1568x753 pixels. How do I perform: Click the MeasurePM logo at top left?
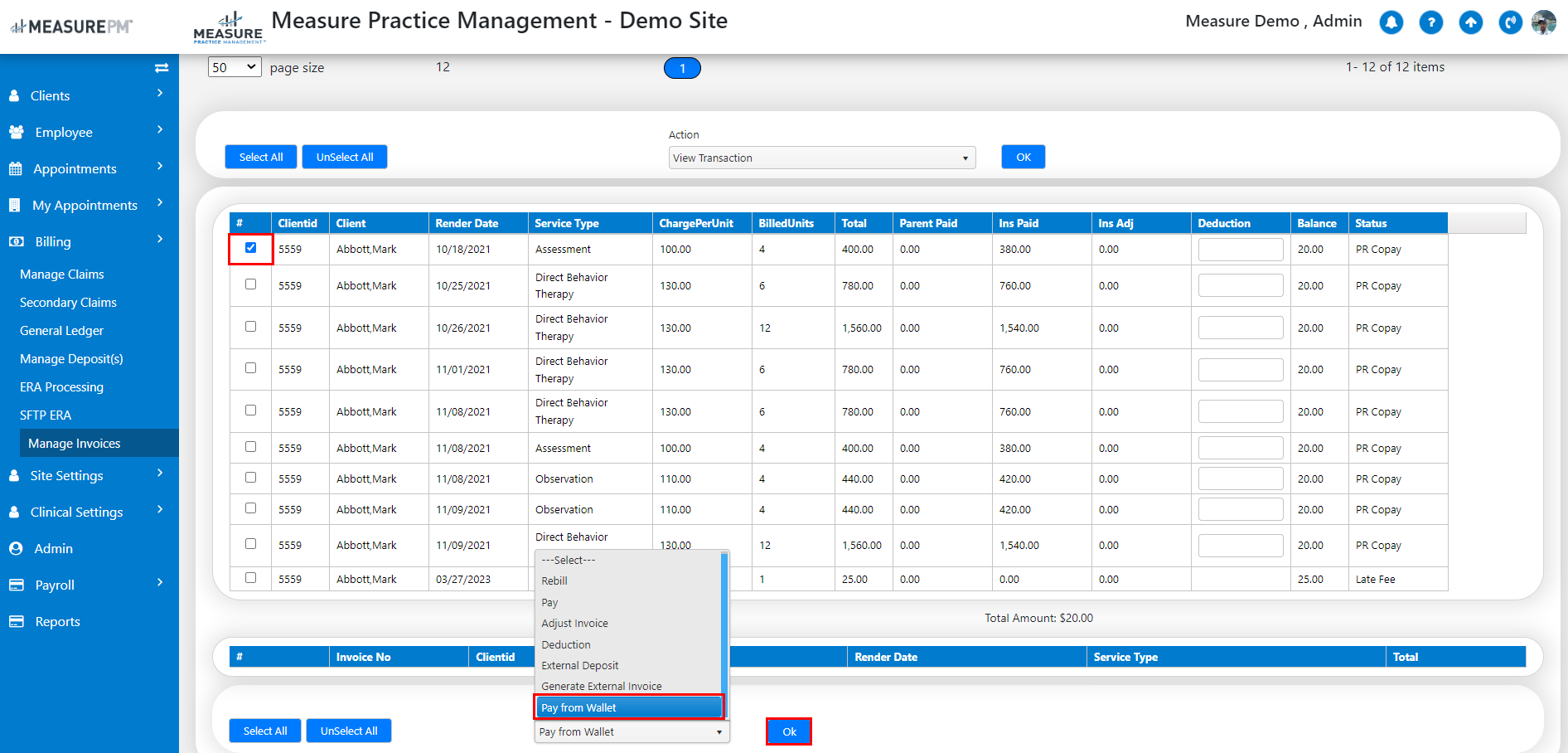71,27
